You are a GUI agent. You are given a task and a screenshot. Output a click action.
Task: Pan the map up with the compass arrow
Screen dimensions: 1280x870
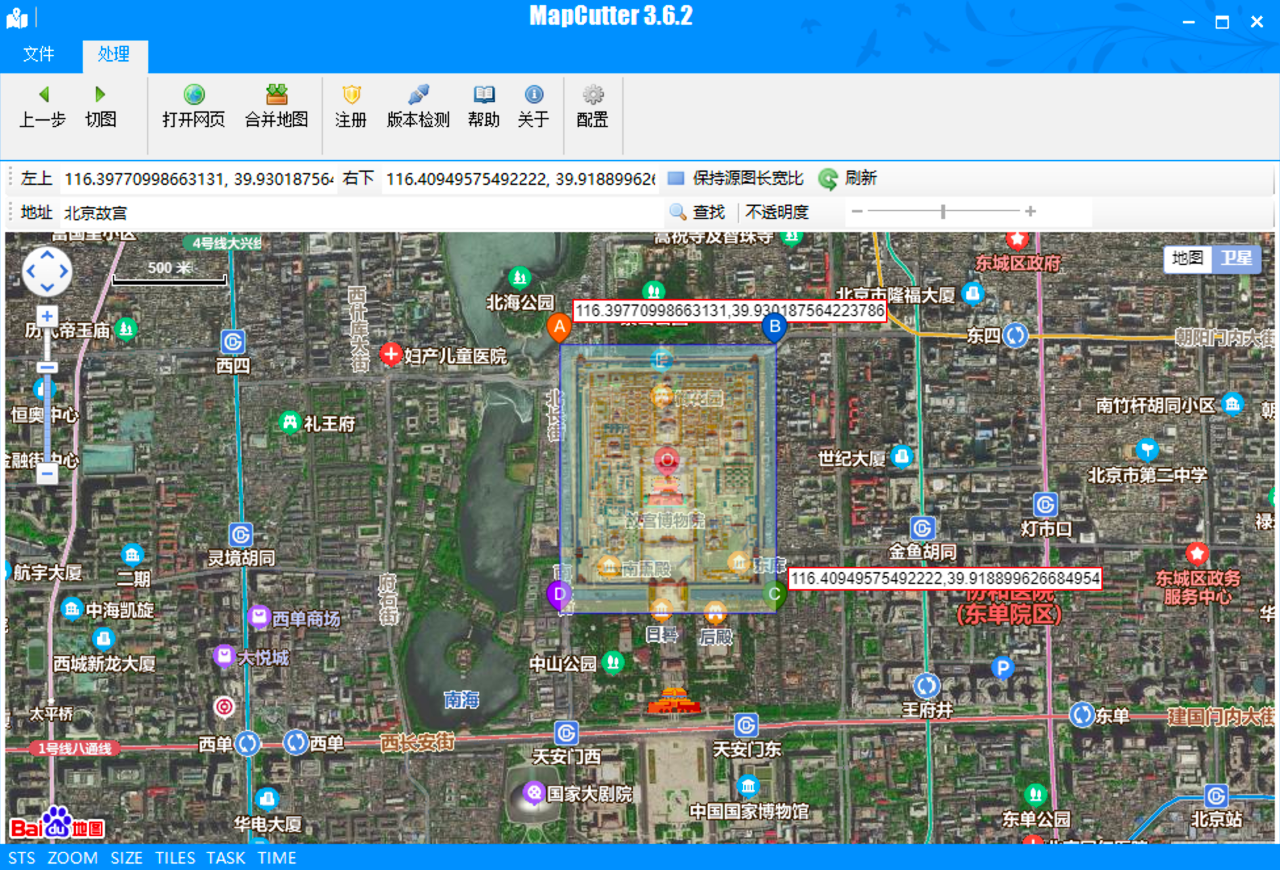point(47,254)
